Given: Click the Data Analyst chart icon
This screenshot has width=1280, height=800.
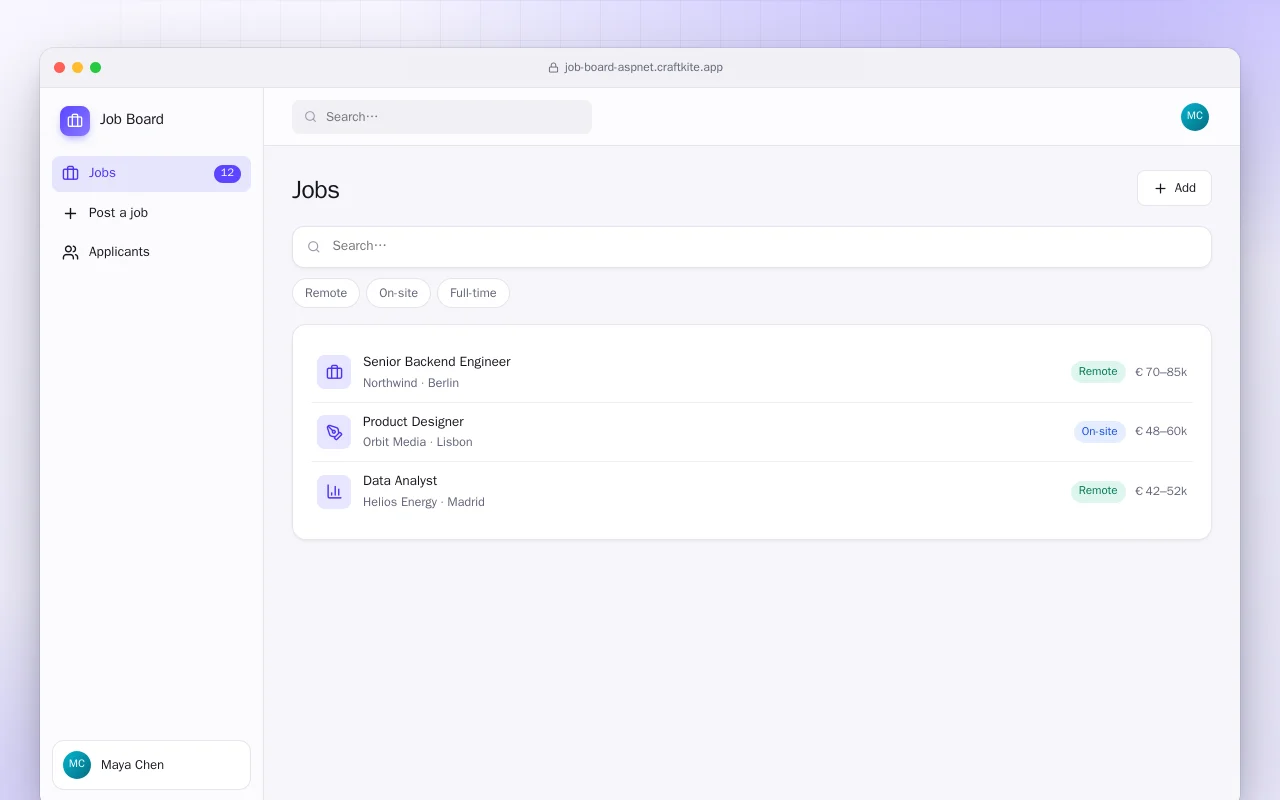Looking at the screenshot, I should pos(334,492).
